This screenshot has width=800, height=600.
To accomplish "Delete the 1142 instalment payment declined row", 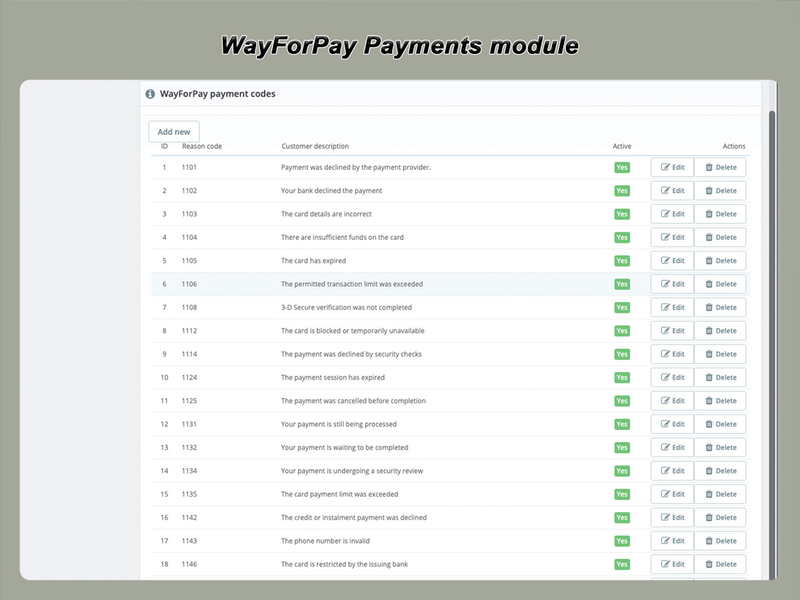I will pos(720,517).
